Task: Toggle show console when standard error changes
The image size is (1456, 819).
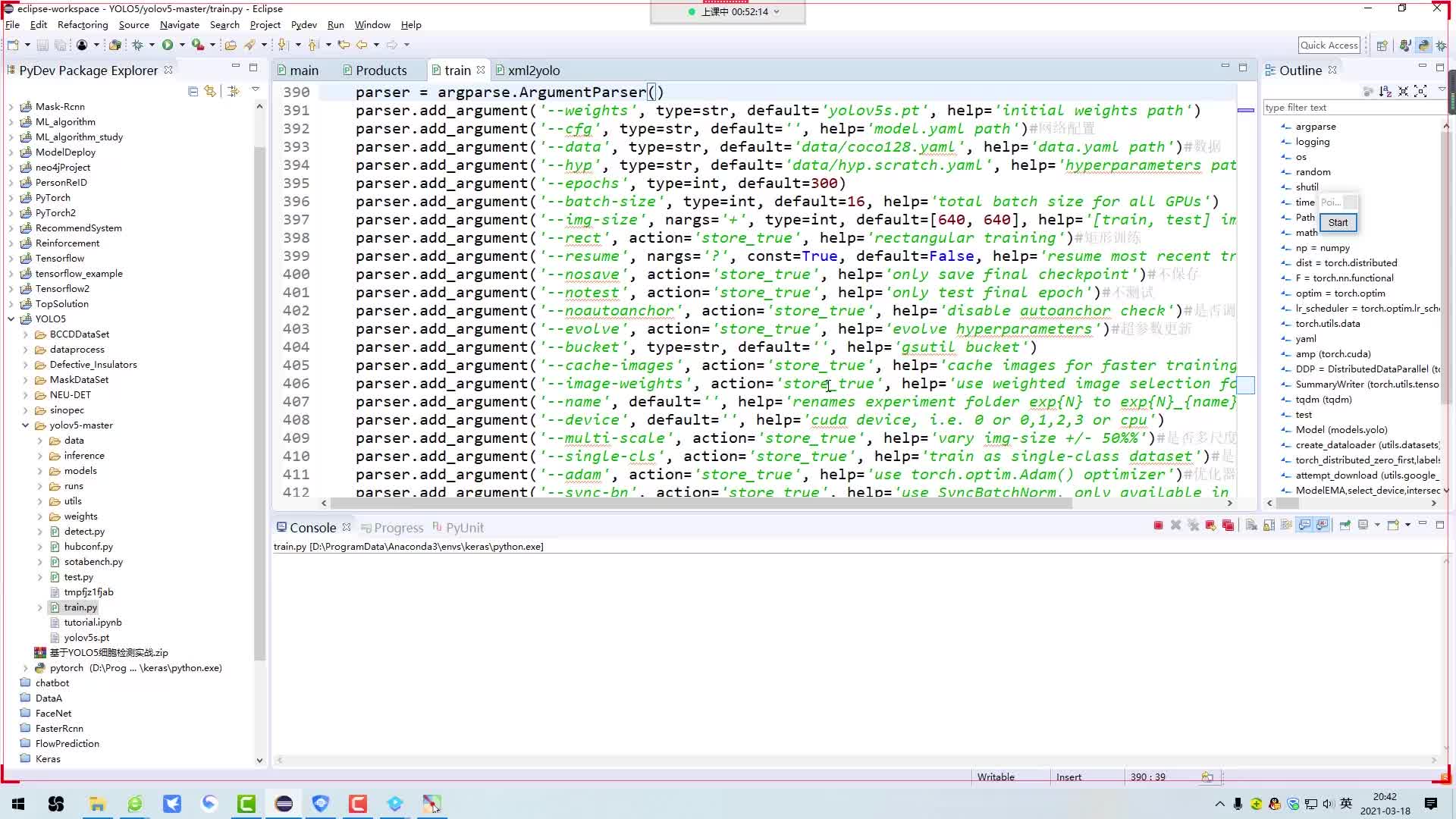Action: [1323, 526]
